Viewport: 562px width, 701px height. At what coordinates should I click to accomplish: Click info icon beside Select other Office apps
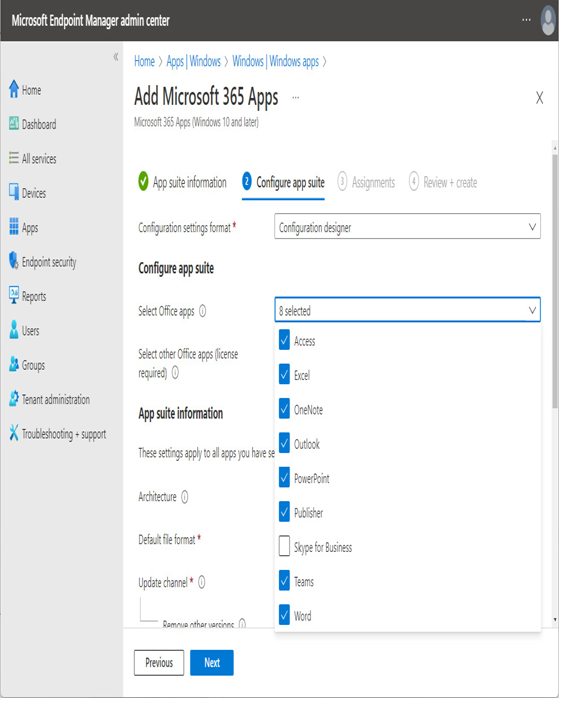tap(176, 373)
